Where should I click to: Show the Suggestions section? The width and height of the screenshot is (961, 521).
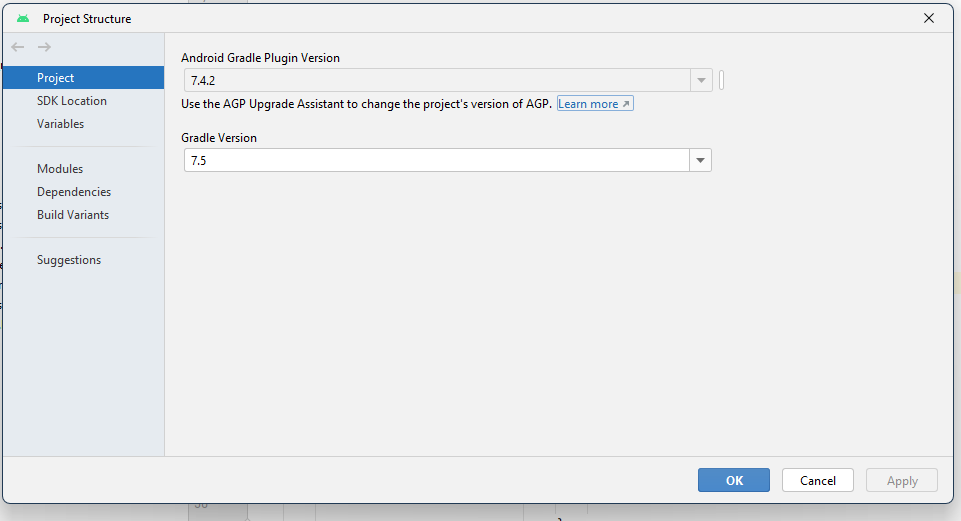(69, 260)
